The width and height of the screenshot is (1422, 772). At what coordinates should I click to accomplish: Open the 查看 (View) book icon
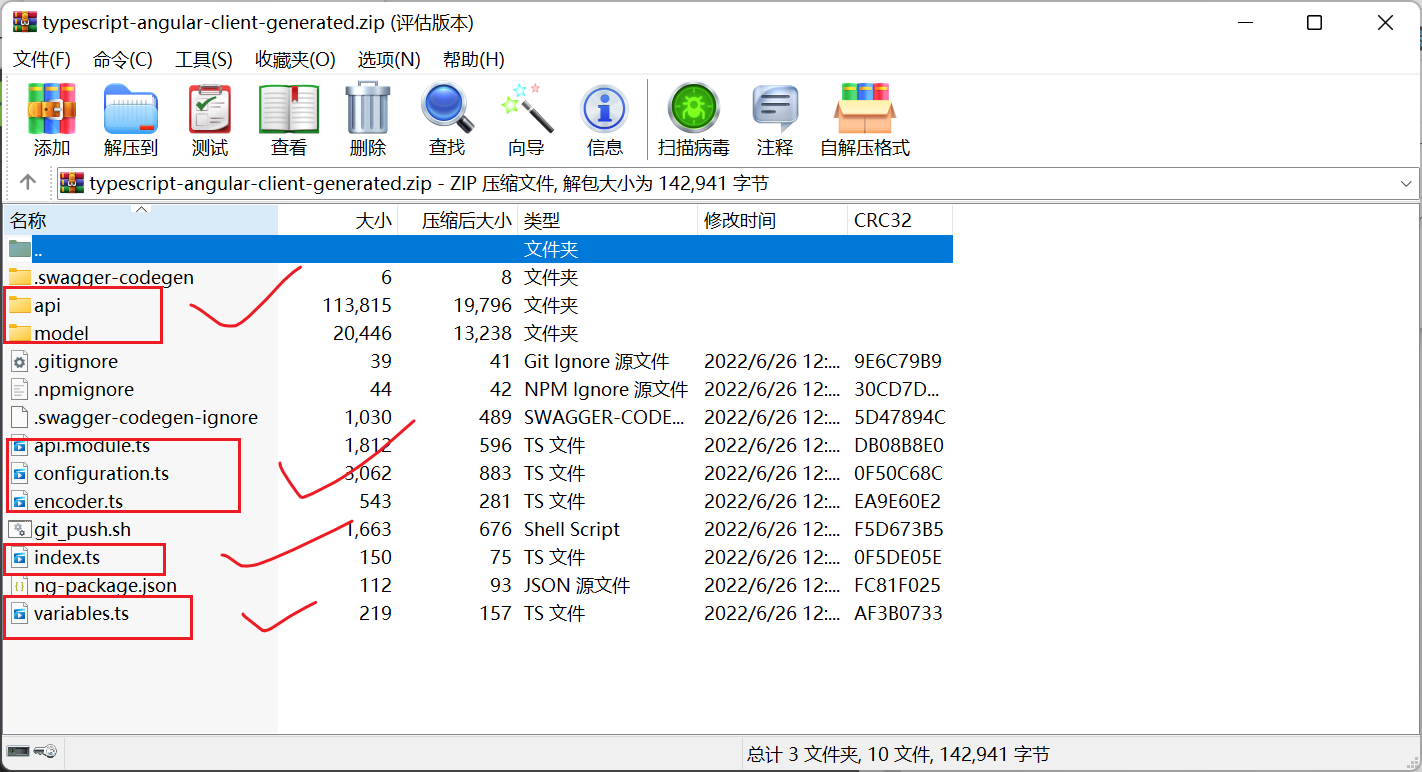pos(289,110)
